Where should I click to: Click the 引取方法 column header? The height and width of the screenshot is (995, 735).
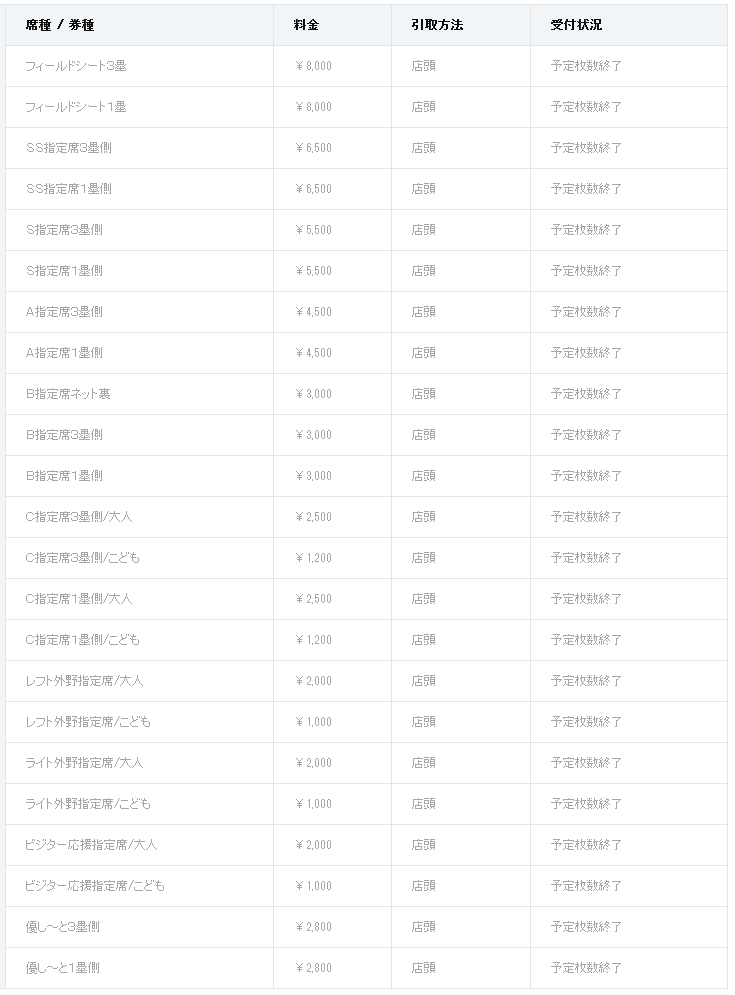click(x=437, y=25)
